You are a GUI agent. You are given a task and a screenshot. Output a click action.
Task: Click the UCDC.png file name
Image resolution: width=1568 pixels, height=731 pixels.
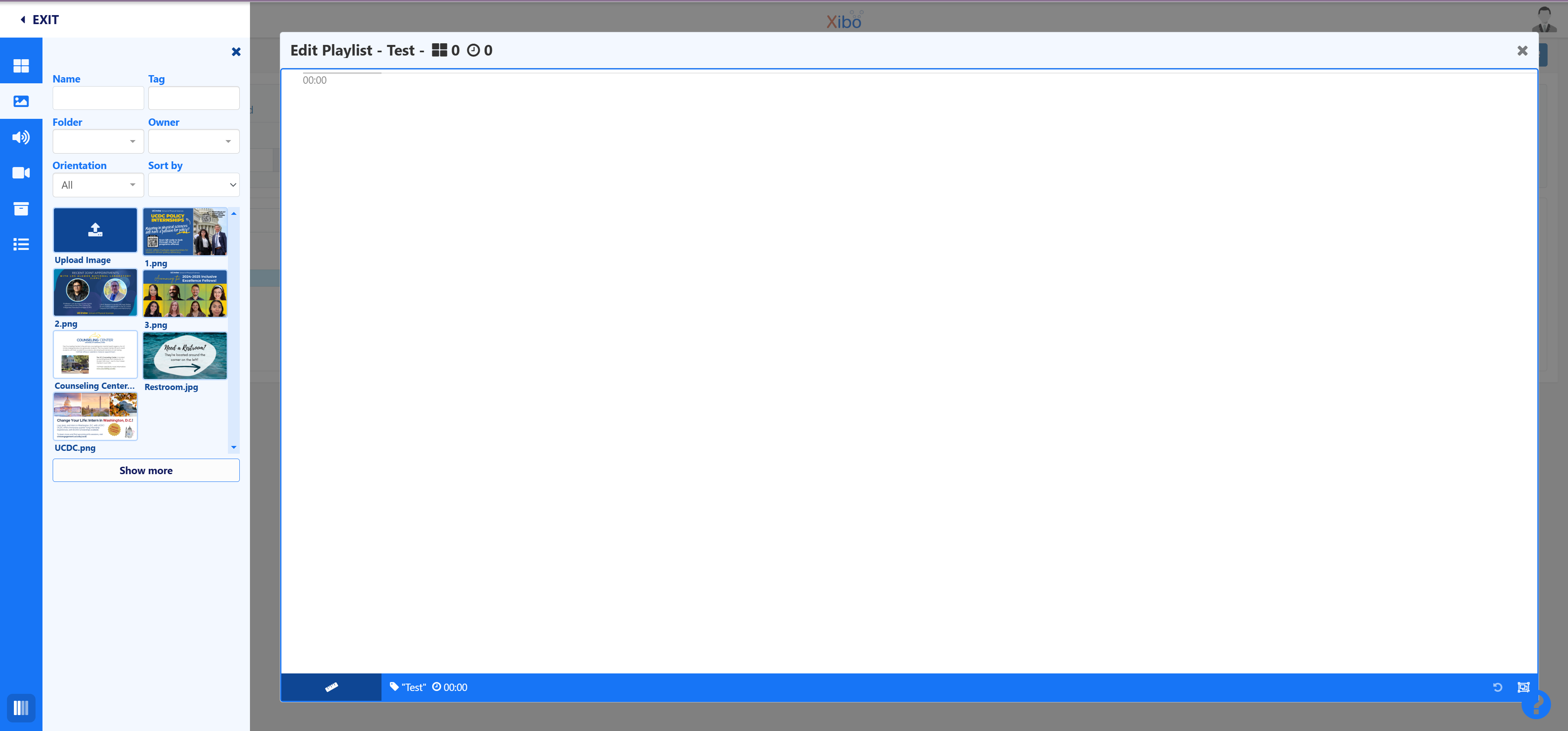[x=75, y=448]
